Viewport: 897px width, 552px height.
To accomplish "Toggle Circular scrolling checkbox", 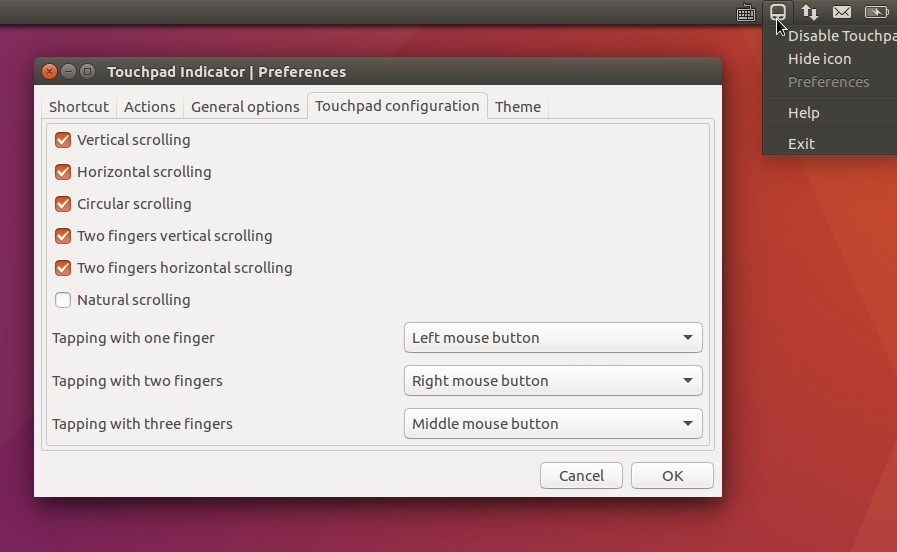I will [63, 204].
